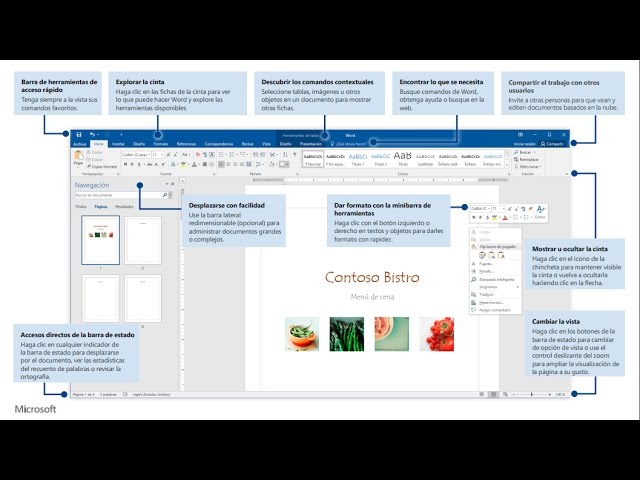Switch to Páginas tab in navigation

pos(101,207)
